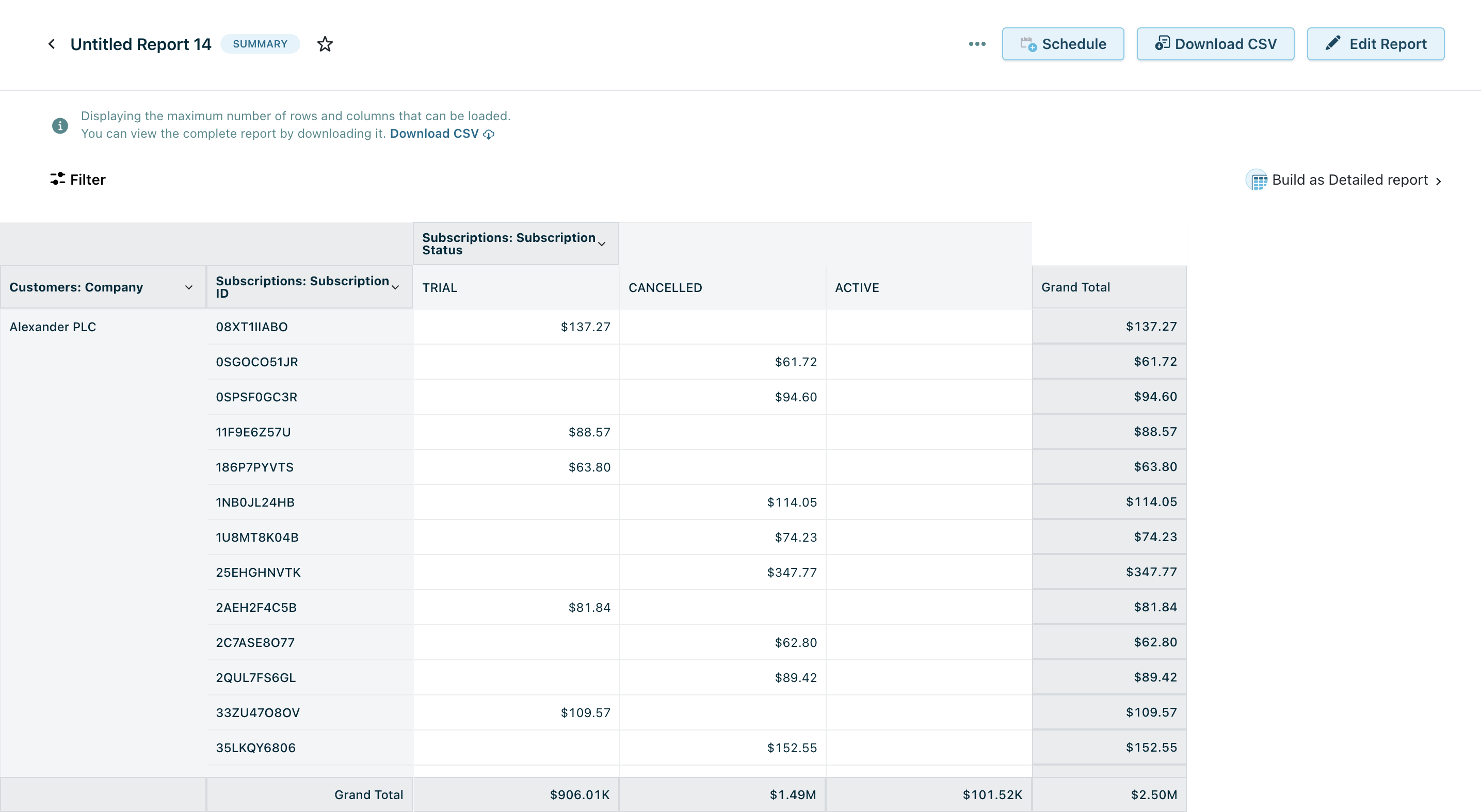Open the Subscription Status header dropdown
This screenshot has width=1481, height=812.
tap(602, 243)
